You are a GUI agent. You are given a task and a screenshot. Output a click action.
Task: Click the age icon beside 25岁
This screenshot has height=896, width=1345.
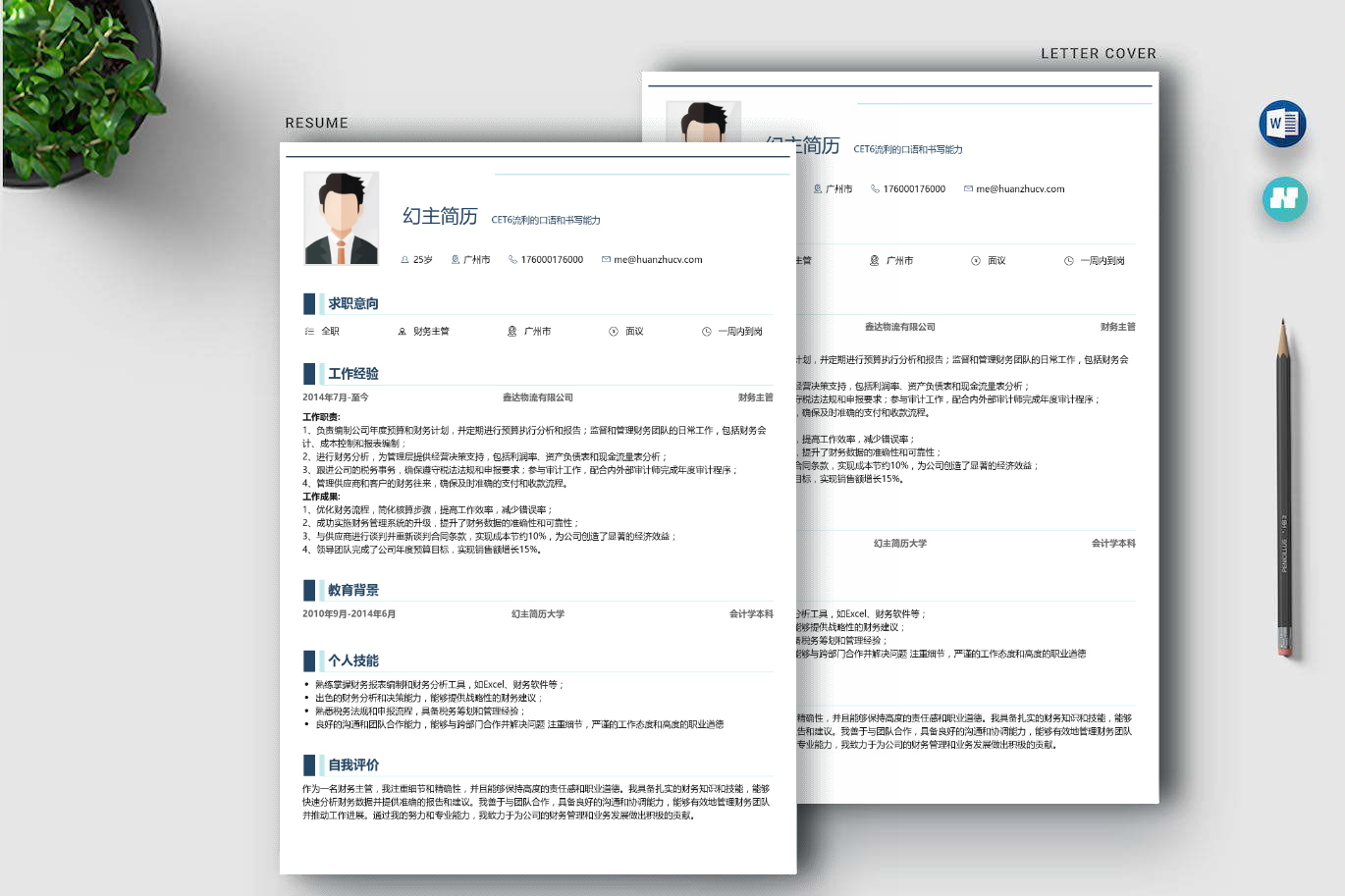[404, 260]
